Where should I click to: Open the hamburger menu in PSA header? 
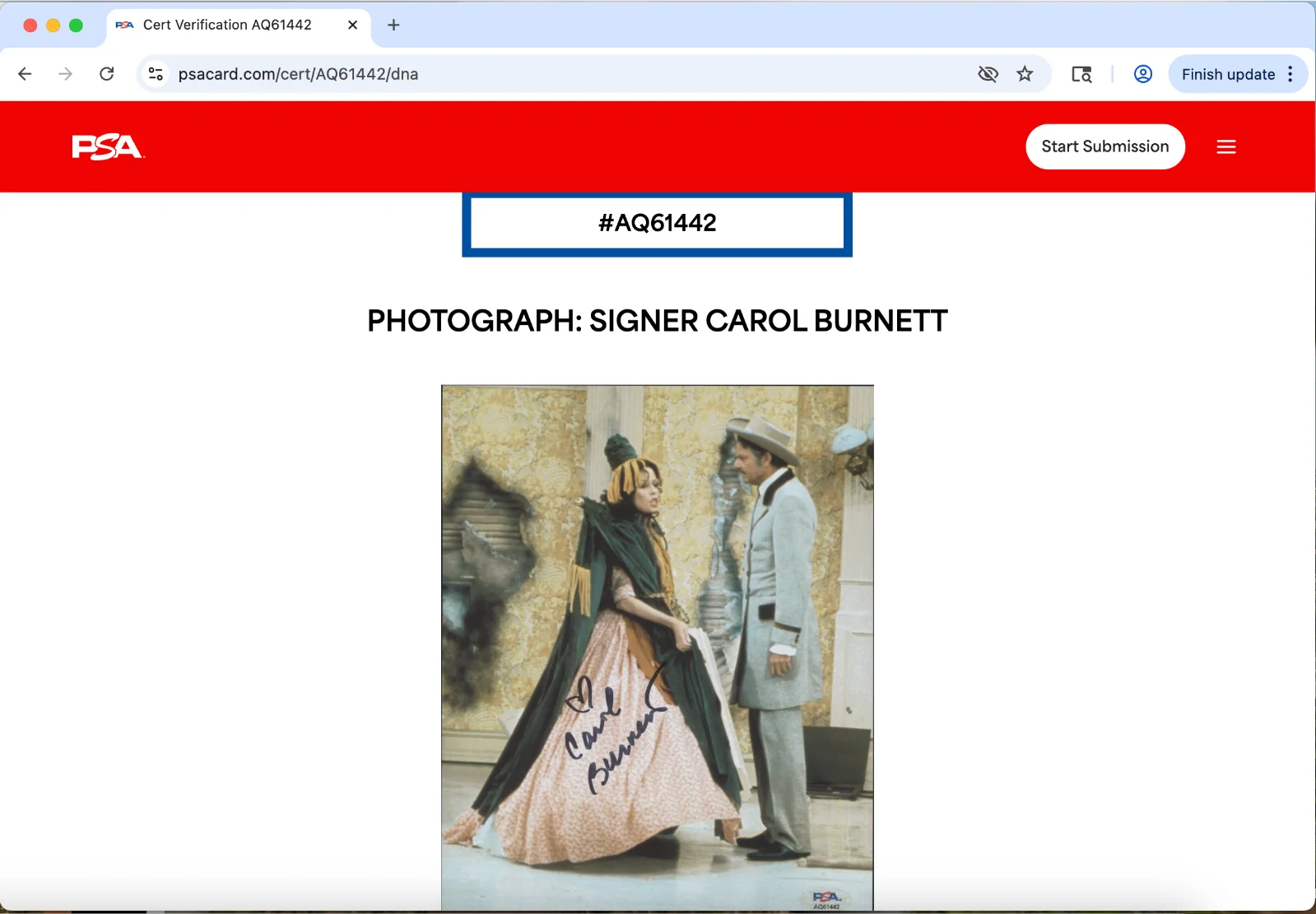[1226, 146]
